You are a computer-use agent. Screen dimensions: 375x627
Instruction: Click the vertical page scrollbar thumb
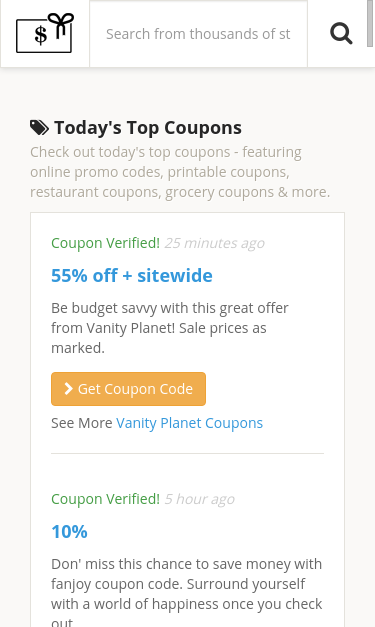[x=370, y=24]
